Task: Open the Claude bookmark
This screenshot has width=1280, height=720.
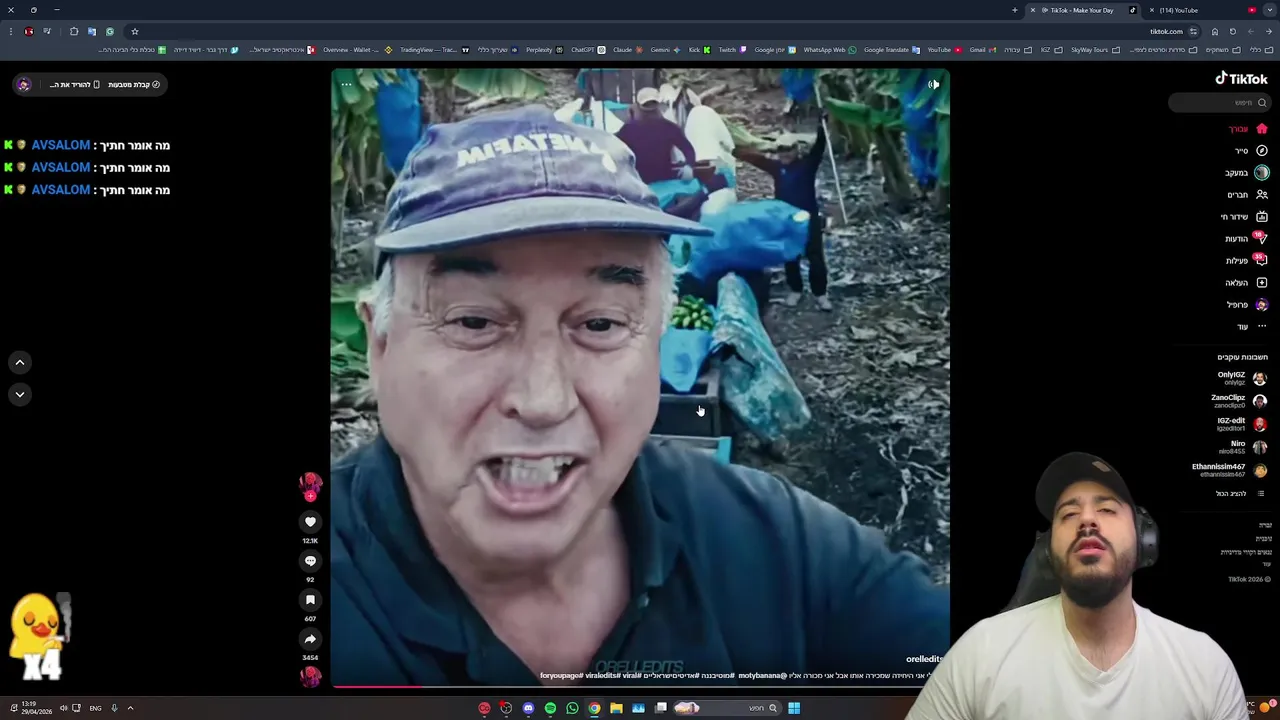Action: [x=626, y=50]
